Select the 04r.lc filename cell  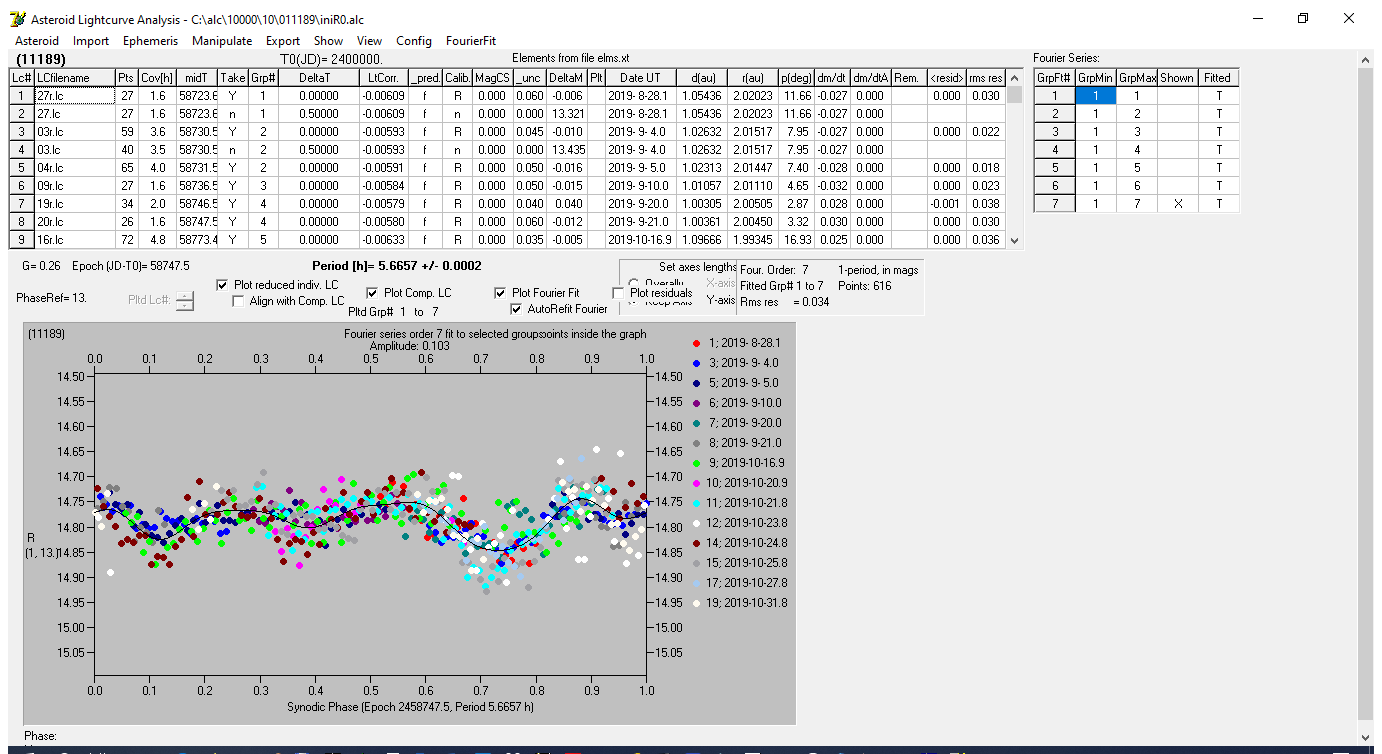(x=74, y=168)
